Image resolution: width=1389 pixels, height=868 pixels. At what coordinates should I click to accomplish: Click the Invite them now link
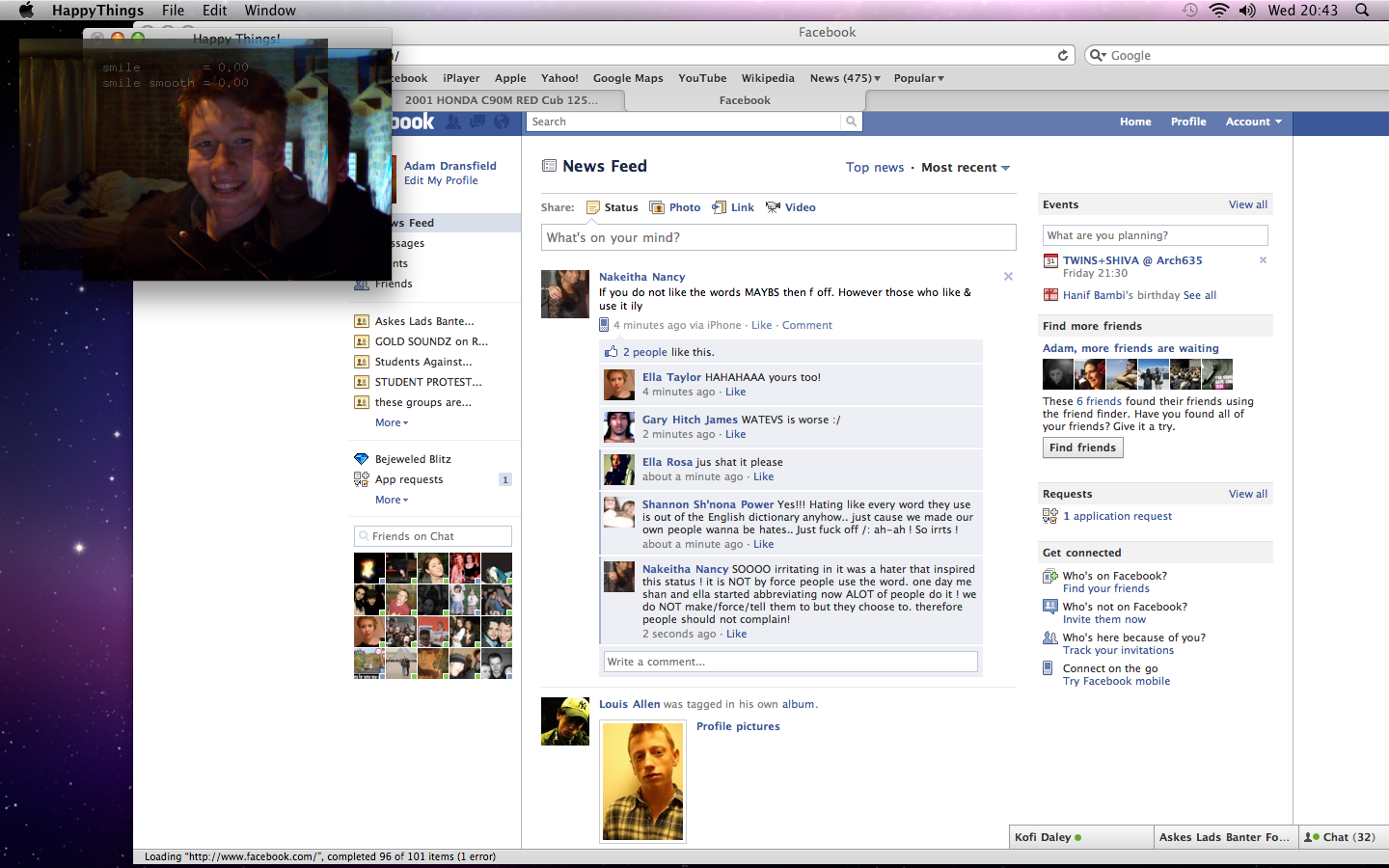[x=1104, y=619]
